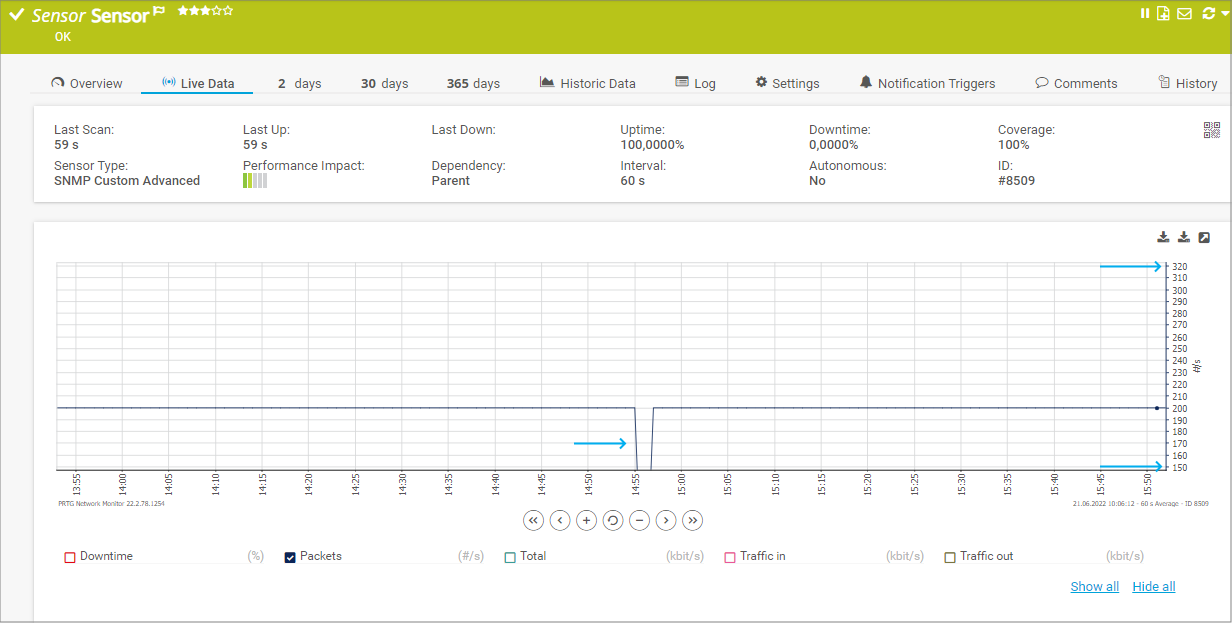Pause the sensor monitoring
This screenshot has width=1232, height=623.
click(1145, 13)
